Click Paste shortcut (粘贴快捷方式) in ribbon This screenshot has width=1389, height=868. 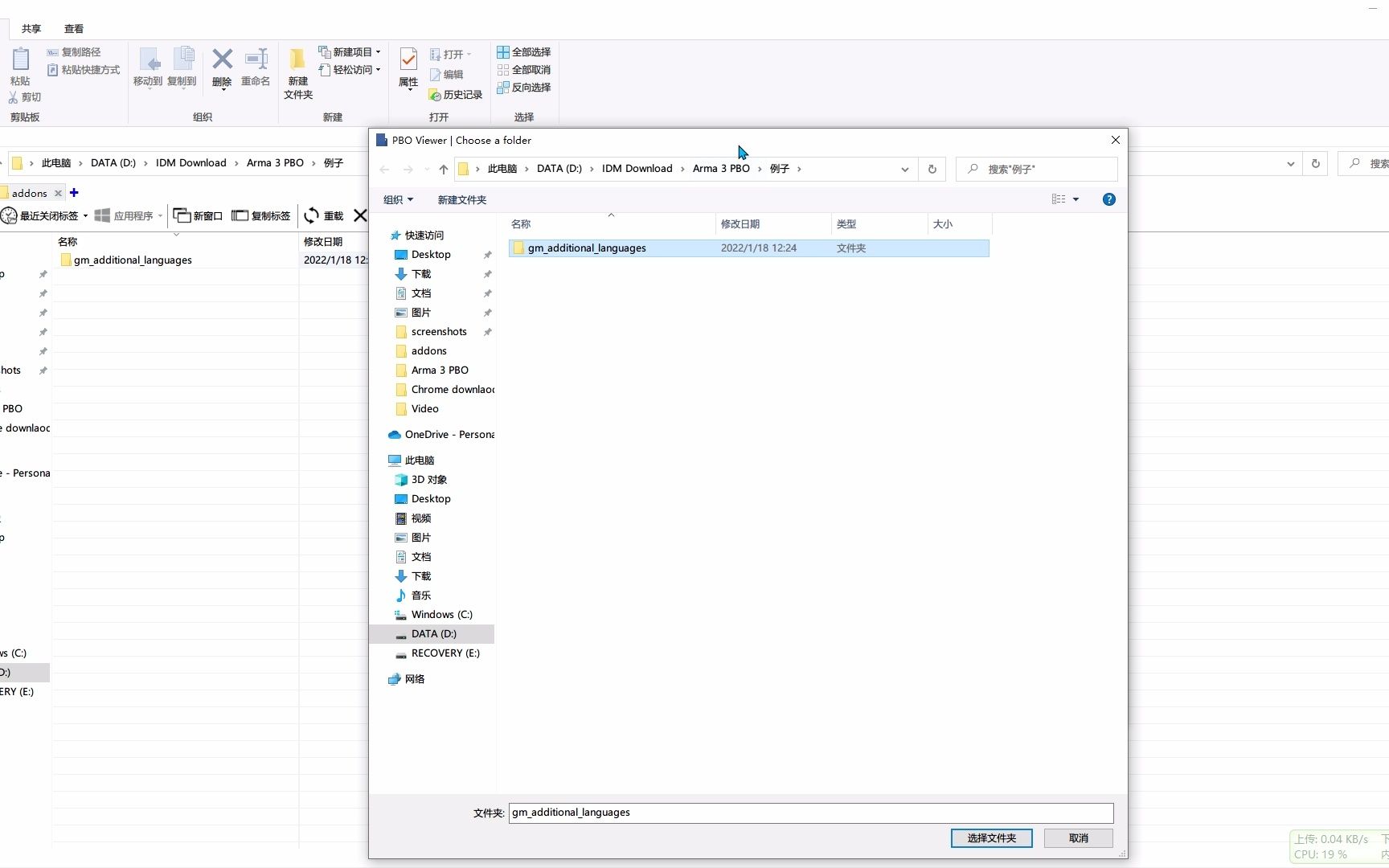click(84, 70)
